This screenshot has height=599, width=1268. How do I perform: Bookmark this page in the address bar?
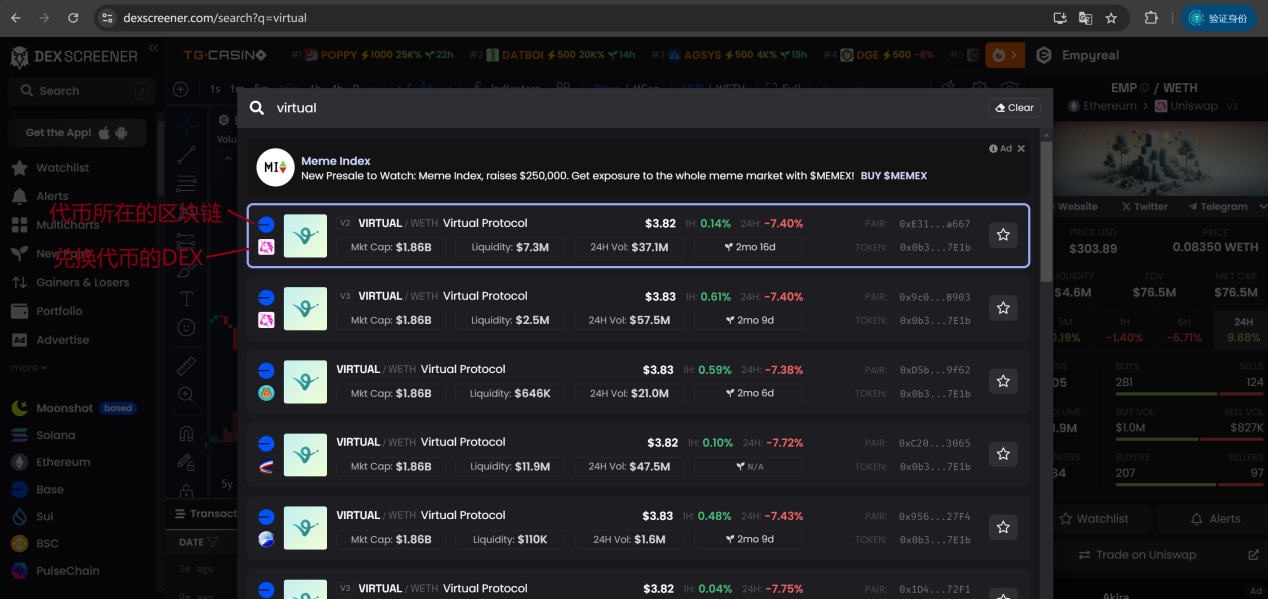click(x=1111, y=18)
